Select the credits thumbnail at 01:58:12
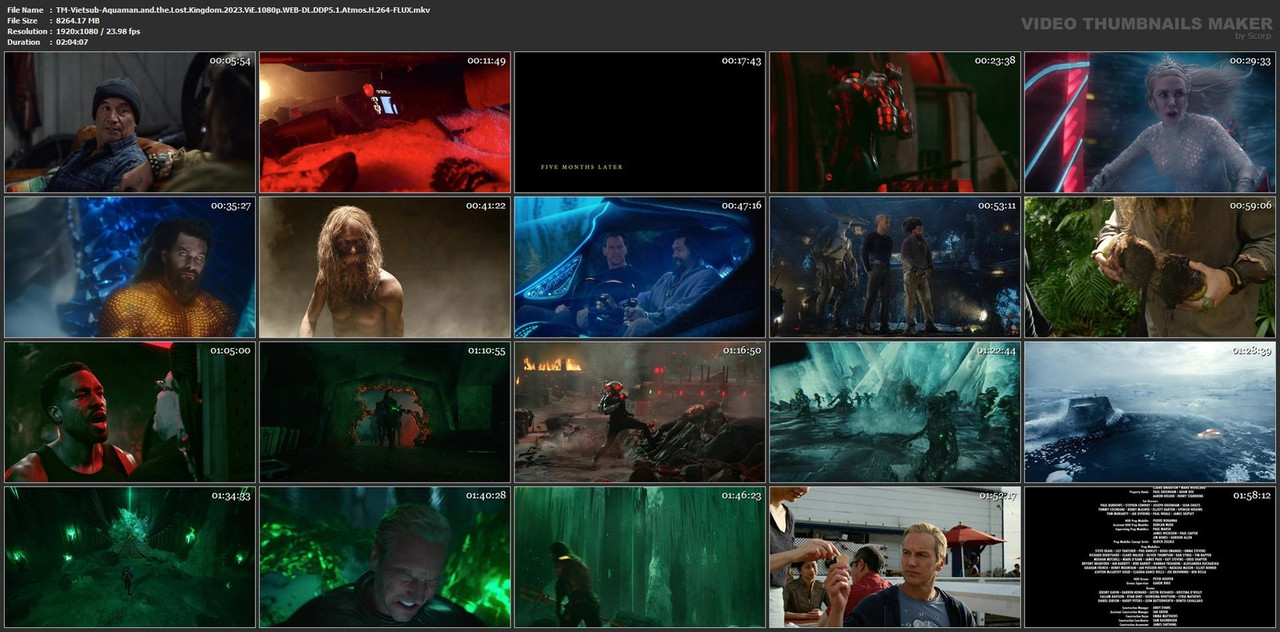1280x632 pixels. pyautogui.click(x=1150, y=557)
